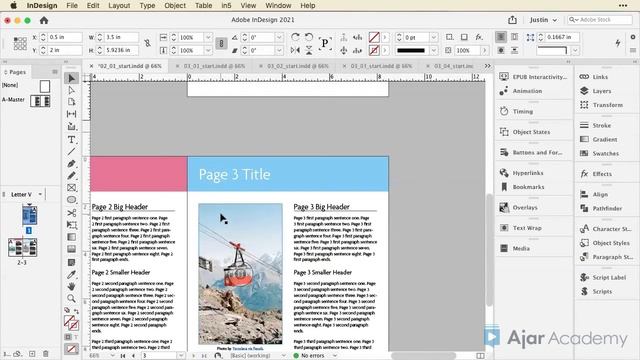Viewport: 640px width, 360px height.
Task: Click fill/stroke swatch in toolbox
Action: (x=71, y=322)
